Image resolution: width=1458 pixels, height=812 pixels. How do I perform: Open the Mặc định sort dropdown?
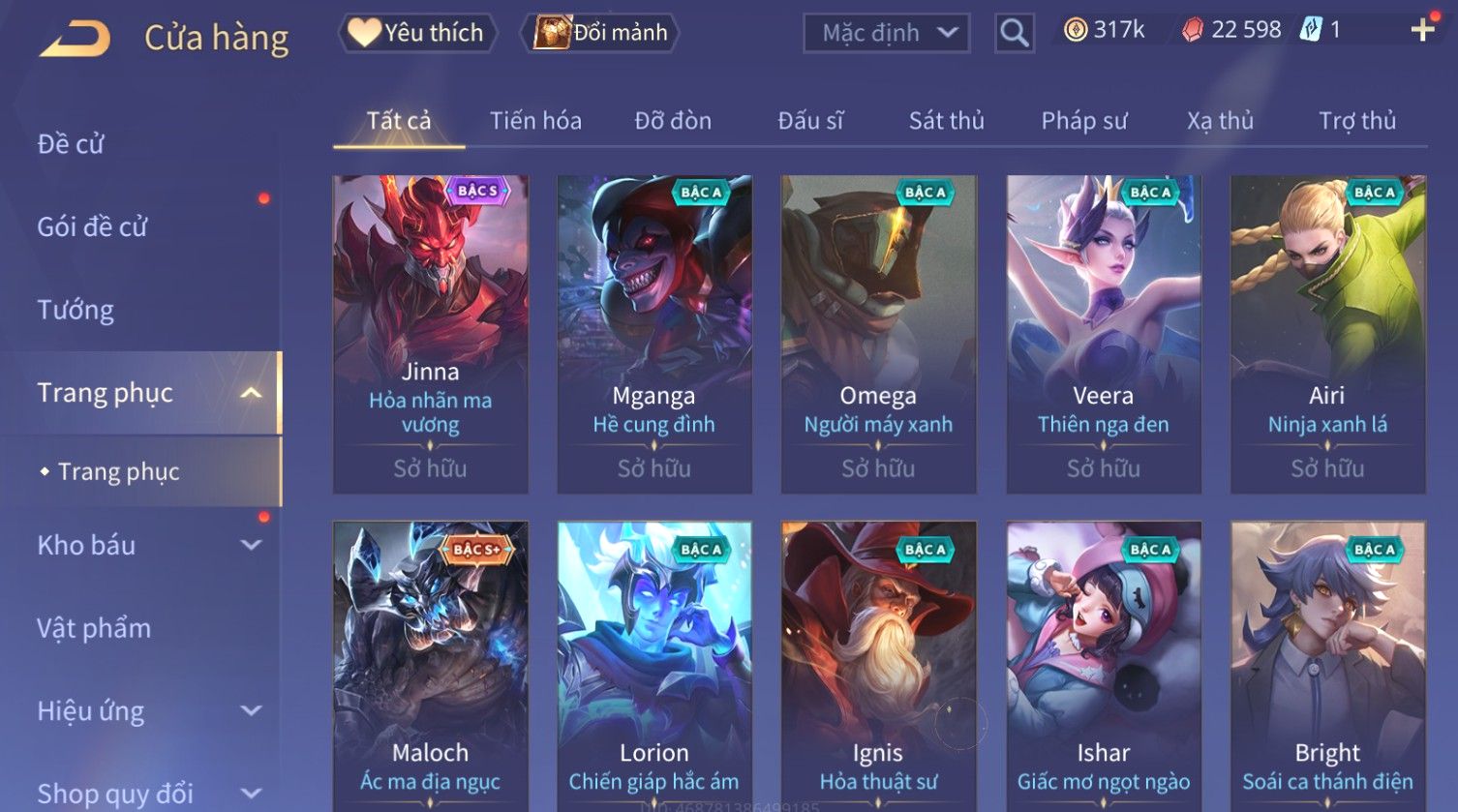point(886,33)
